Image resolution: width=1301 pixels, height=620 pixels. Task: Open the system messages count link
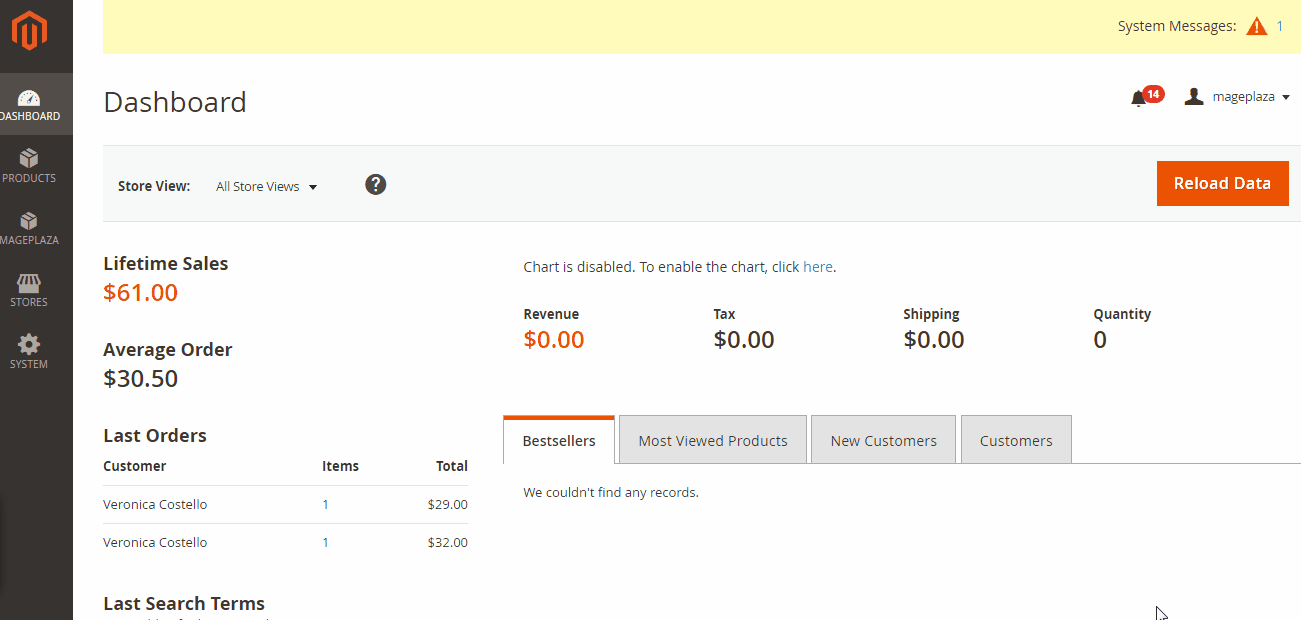tap(1280, 27)
